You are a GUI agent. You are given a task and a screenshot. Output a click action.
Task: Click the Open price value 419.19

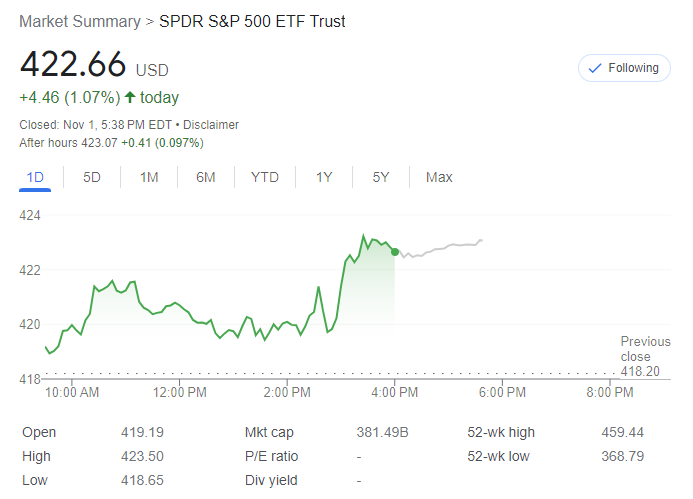click(142, 432)
